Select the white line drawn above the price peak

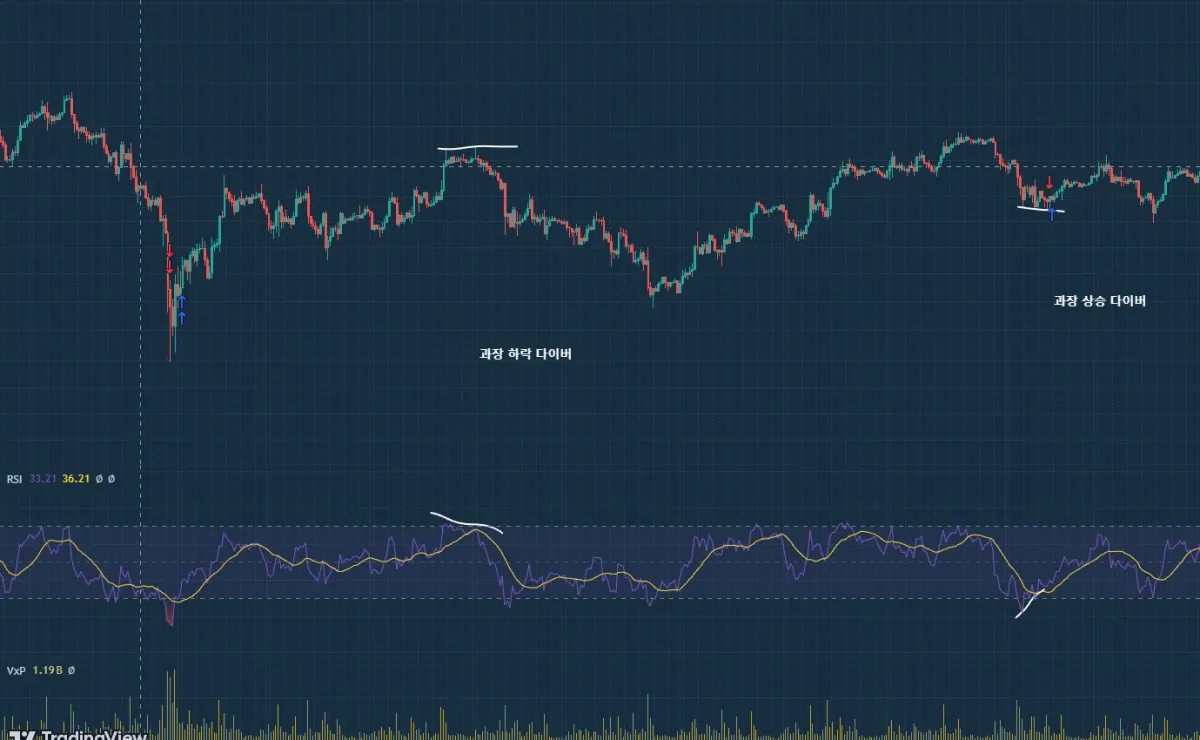coord(478,147)
